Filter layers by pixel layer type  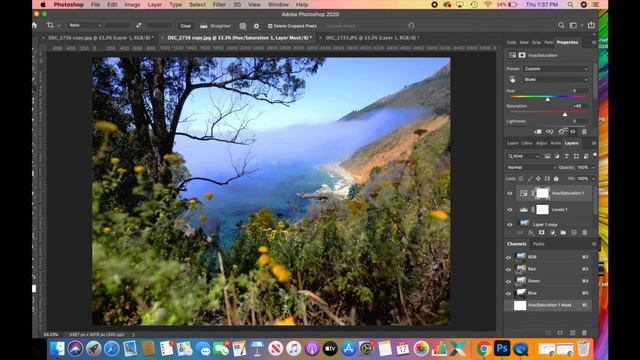(x=547, y=156)
